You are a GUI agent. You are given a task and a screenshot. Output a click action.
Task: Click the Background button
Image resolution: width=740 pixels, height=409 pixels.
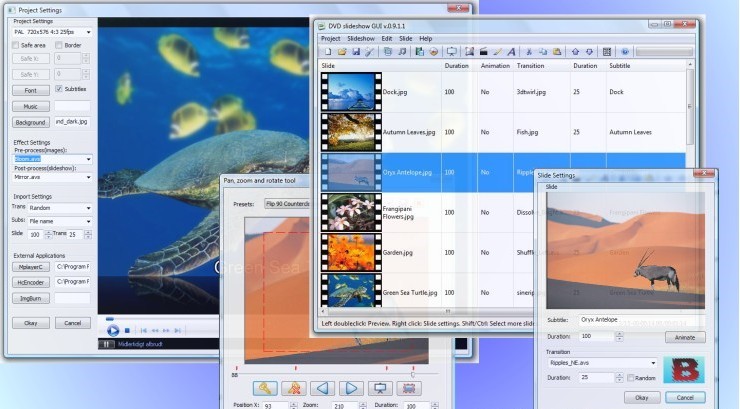(x=31, y=122)
